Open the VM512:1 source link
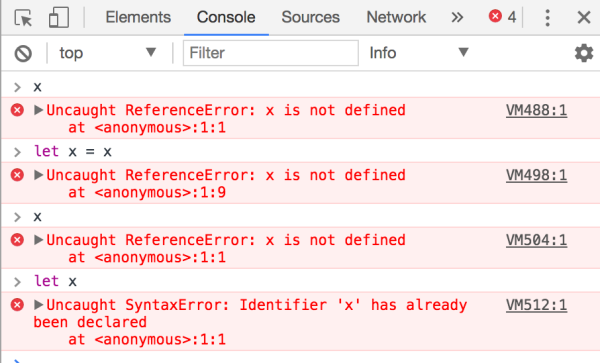 click(x=536, y=305)
